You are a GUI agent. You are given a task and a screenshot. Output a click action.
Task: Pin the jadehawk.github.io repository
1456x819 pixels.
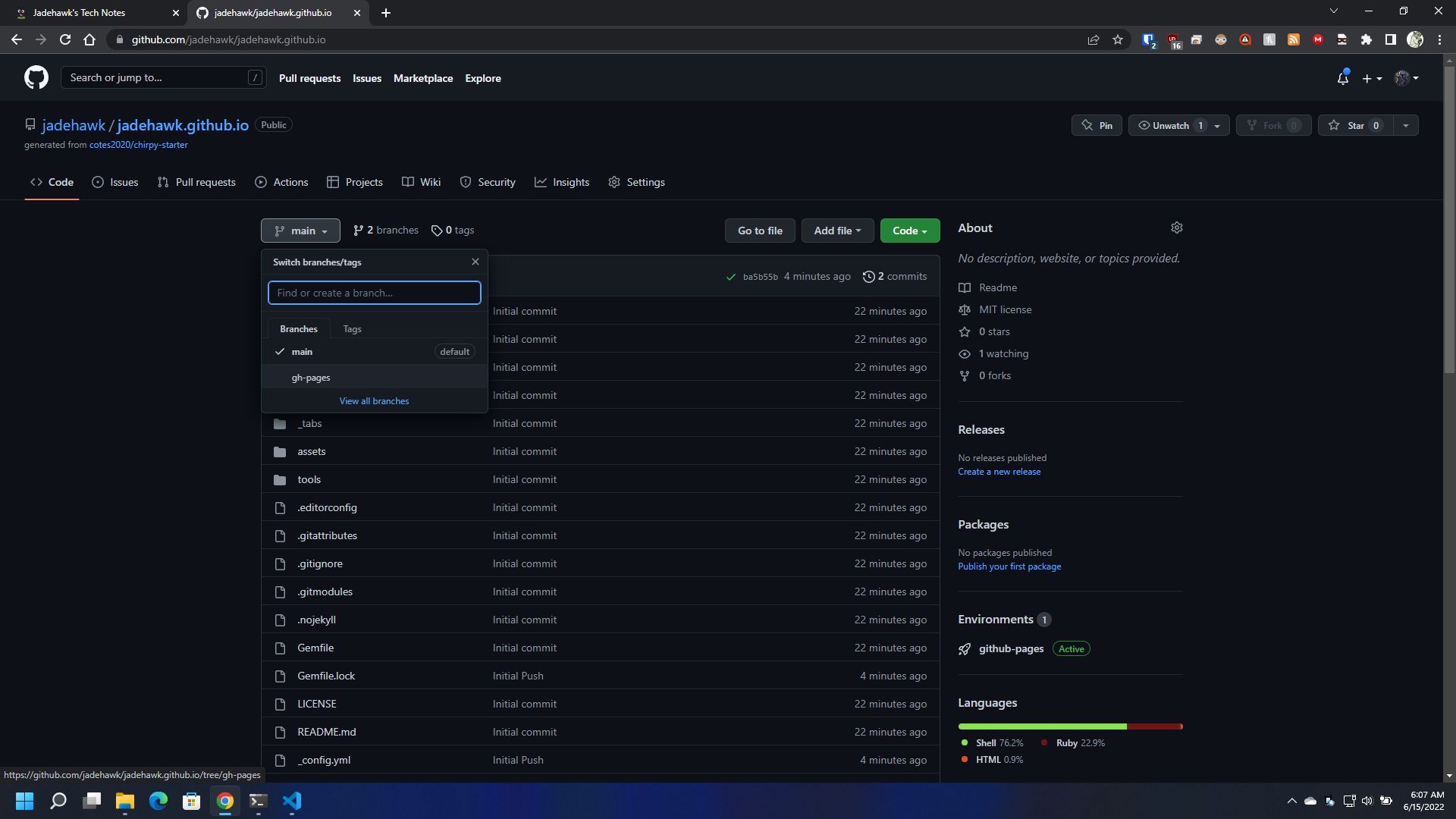pos(1097,125)
